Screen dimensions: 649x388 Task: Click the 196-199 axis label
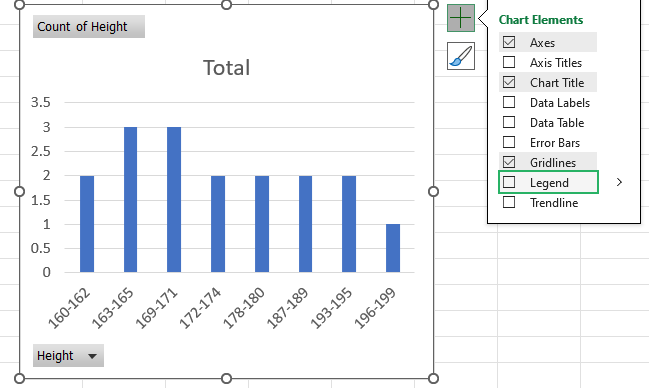tap(375, 308)
